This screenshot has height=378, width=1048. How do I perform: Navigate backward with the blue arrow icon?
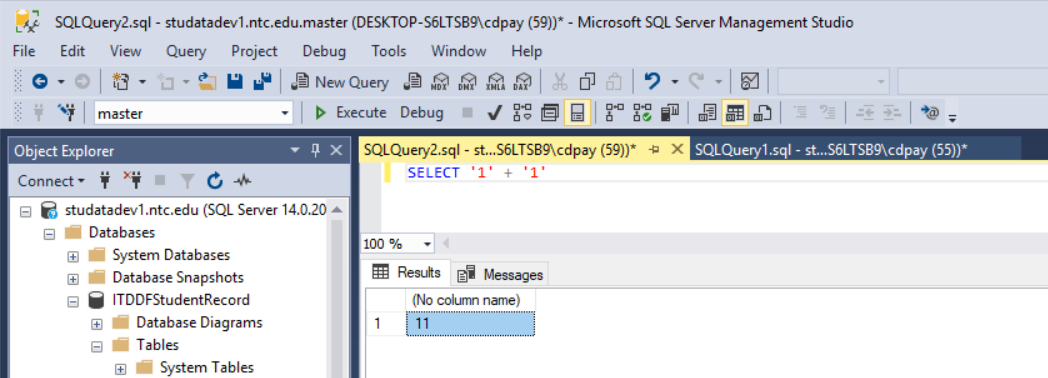click(40, 82)
